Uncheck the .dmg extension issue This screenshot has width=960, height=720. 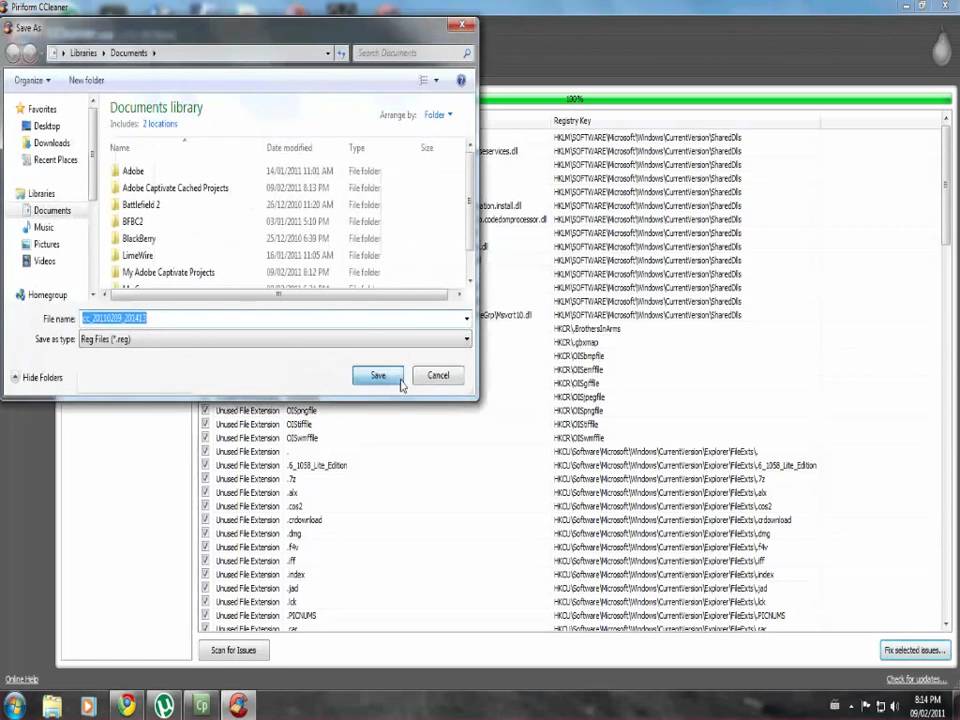click(205, 533)
